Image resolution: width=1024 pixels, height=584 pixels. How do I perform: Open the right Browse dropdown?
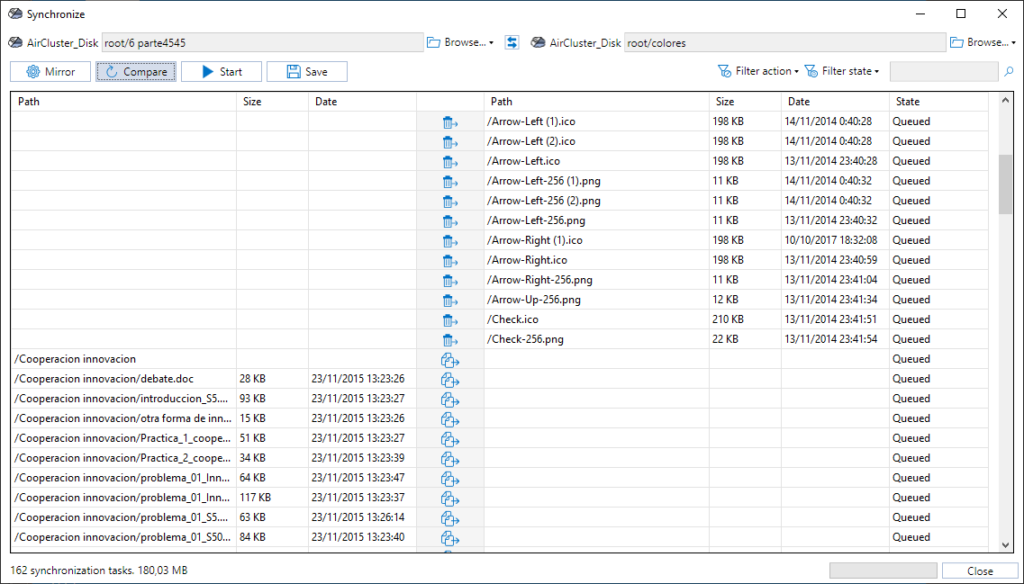coord(983,42)
